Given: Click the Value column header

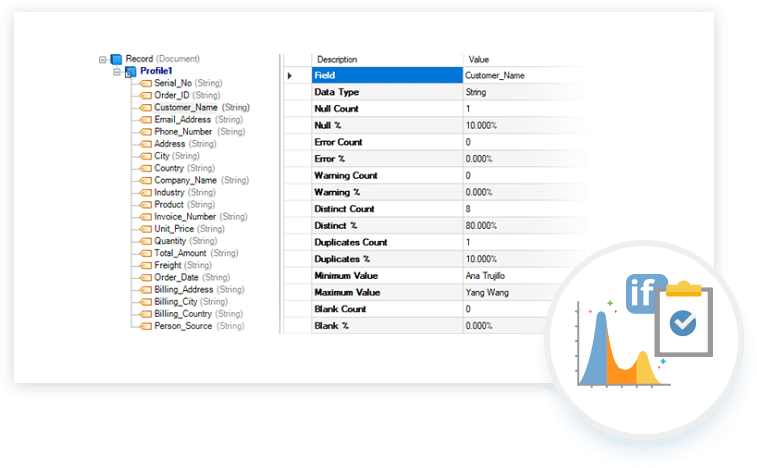Looking at the screenshot, I should (x=478, y=60).
